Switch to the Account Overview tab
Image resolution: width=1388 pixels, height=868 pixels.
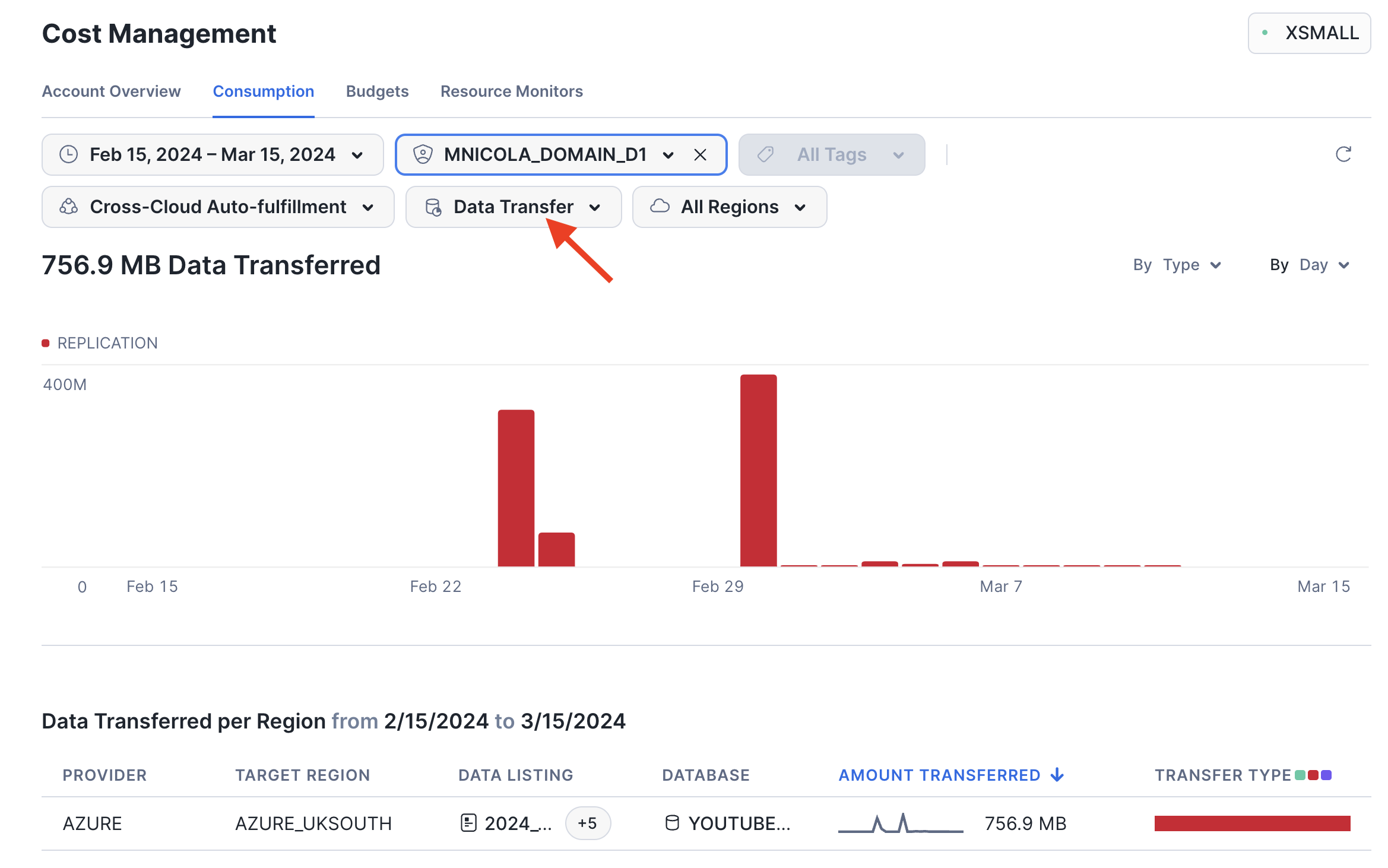click(x=111, y=91)
